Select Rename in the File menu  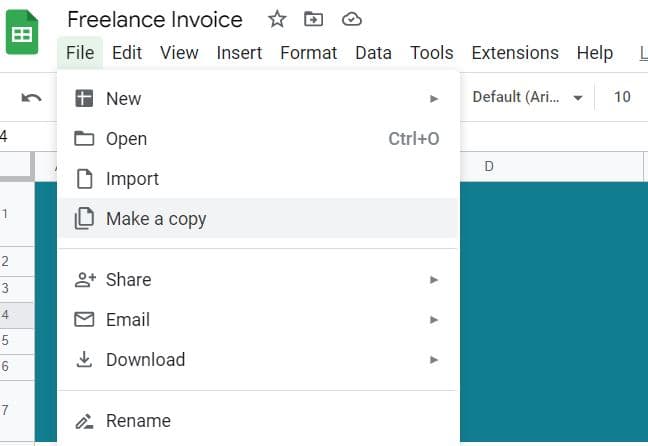coord(138,421)
